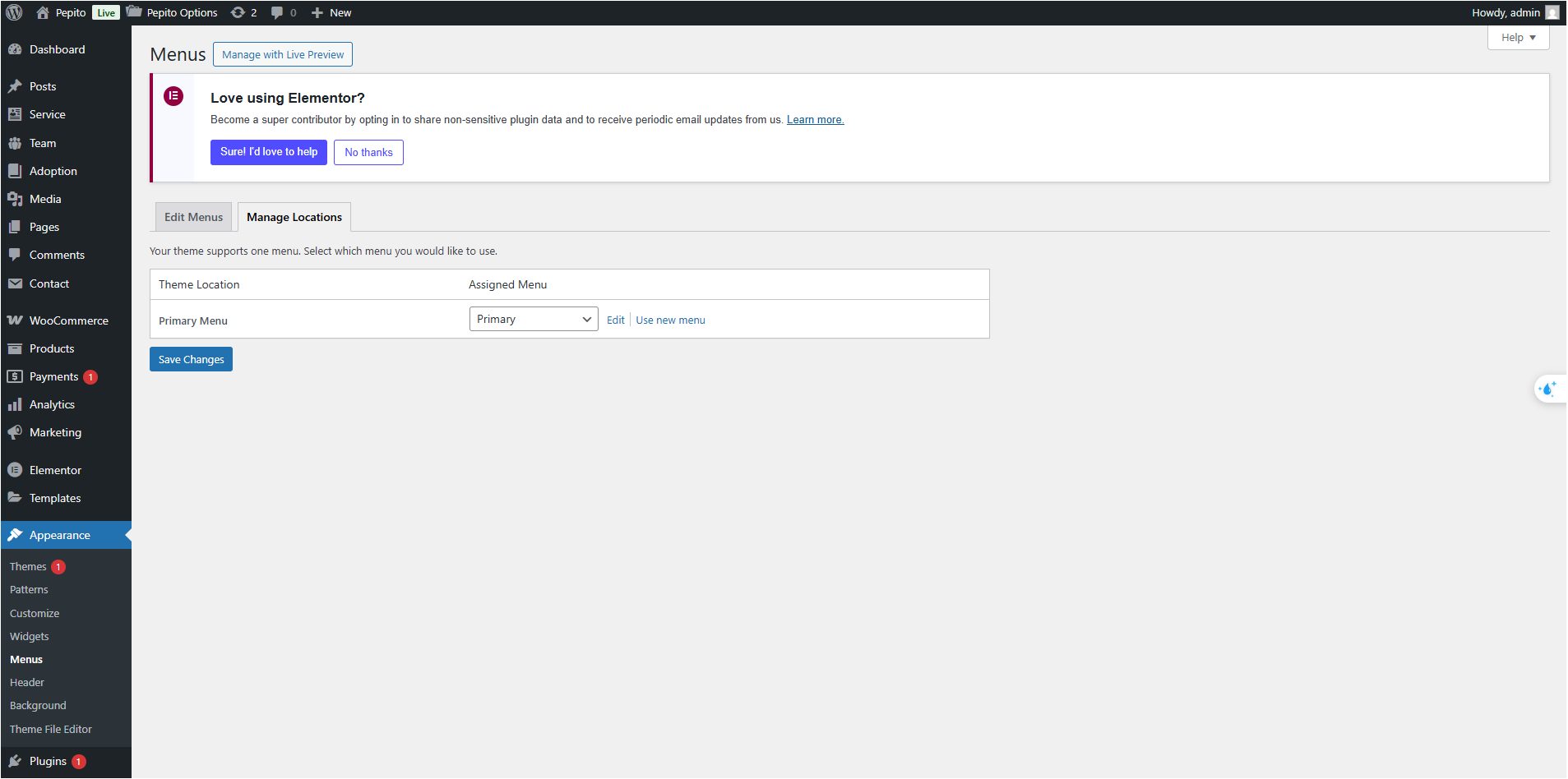Open Header submenu item
This screenshot has width=1568, height=779.
click(27, 683)
